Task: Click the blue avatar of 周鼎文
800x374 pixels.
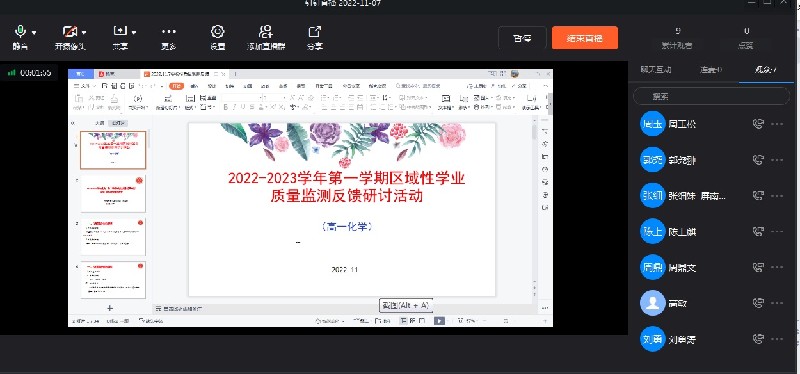Action: coord(653,267)
